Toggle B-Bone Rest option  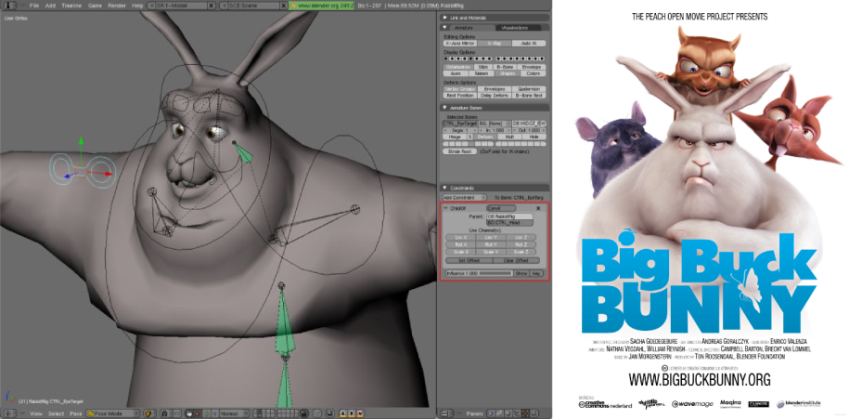529,95
